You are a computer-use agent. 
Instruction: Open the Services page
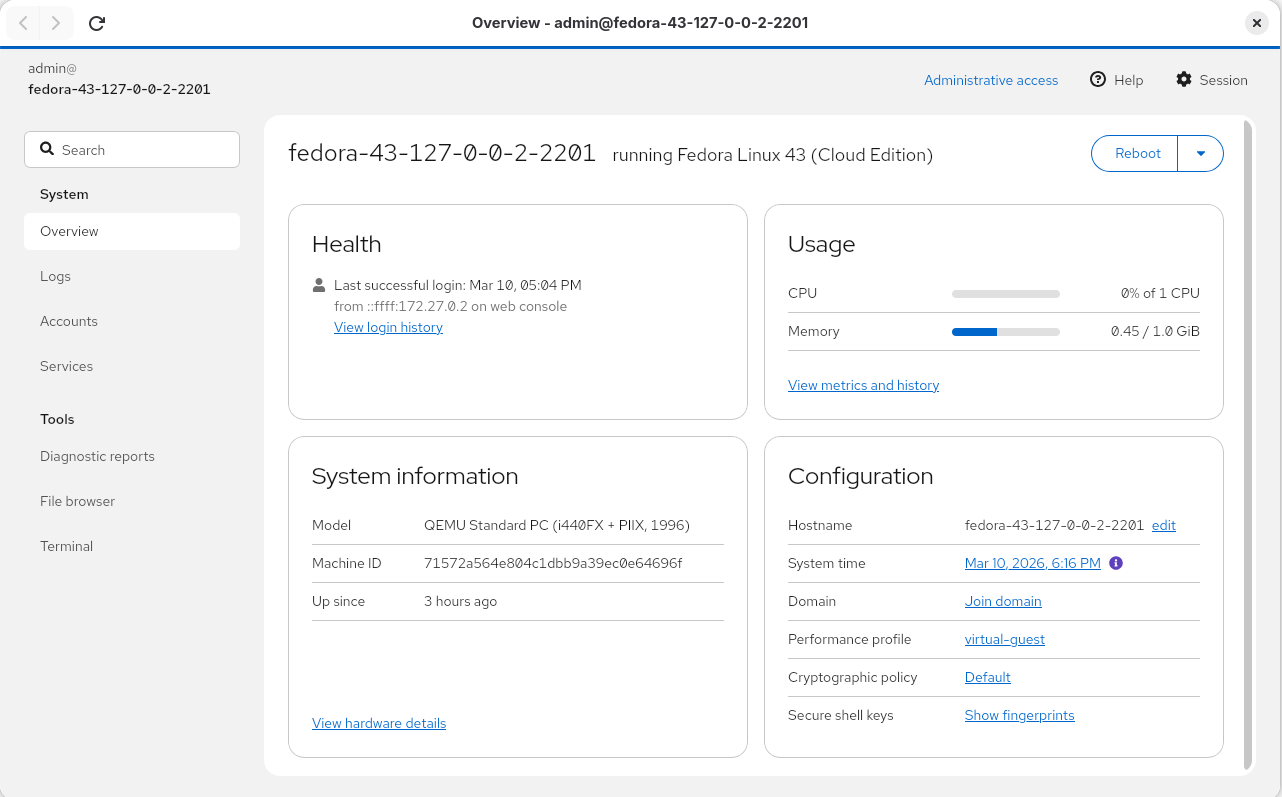66,366
